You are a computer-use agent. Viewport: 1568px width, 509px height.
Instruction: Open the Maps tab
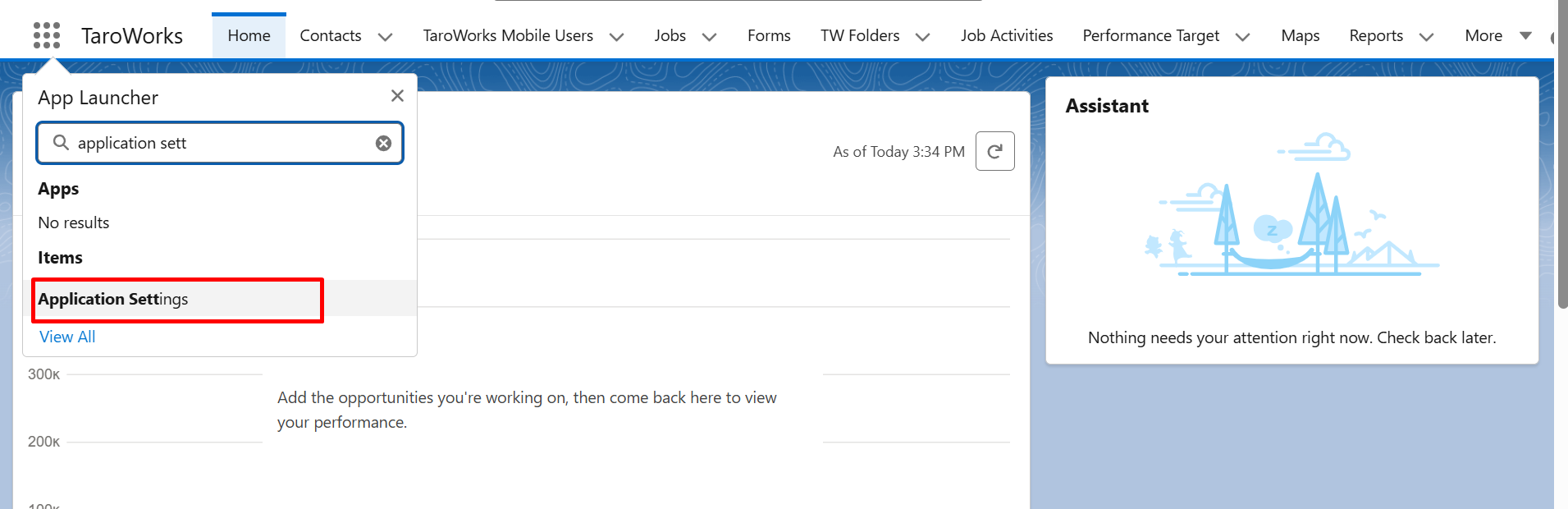tap(1301, 35)
